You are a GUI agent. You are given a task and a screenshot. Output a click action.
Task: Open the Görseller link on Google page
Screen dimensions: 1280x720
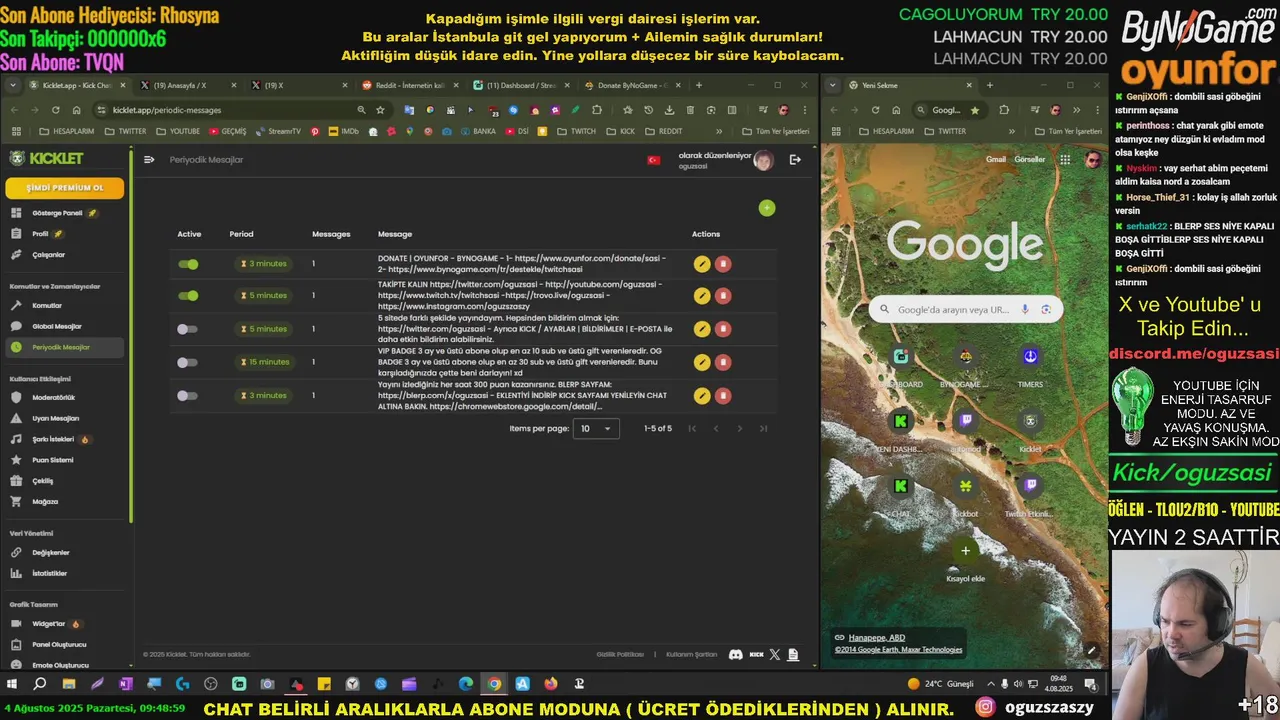tap(1030, 160)
